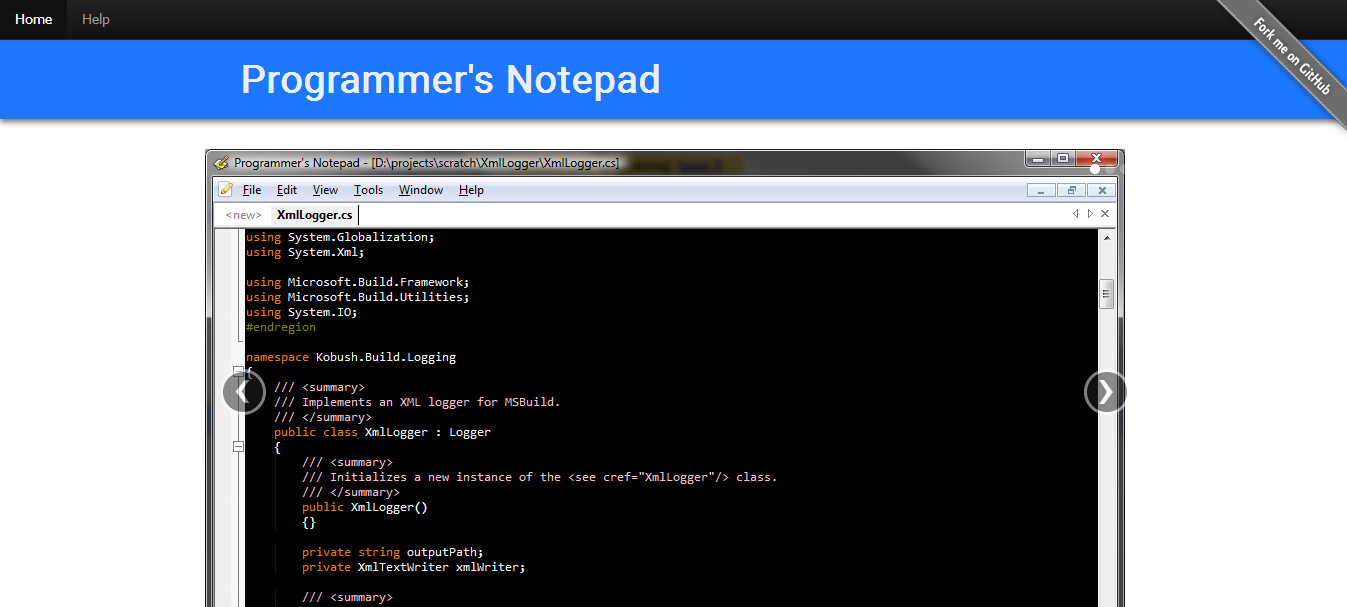Viewport: 1347px width, 607px height.
Task: Click 'private XmlTextWriter xmlWriter;' line
Action: coord(414,567)
